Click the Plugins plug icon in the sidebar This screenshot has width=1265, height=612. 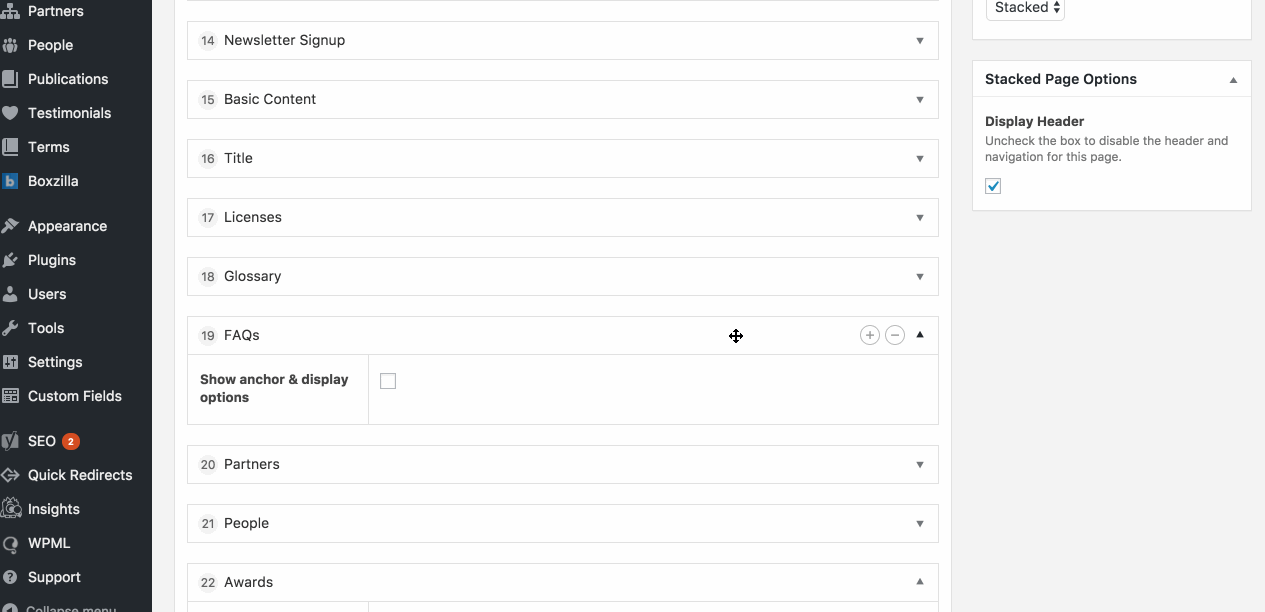click(x=10, y=260)
